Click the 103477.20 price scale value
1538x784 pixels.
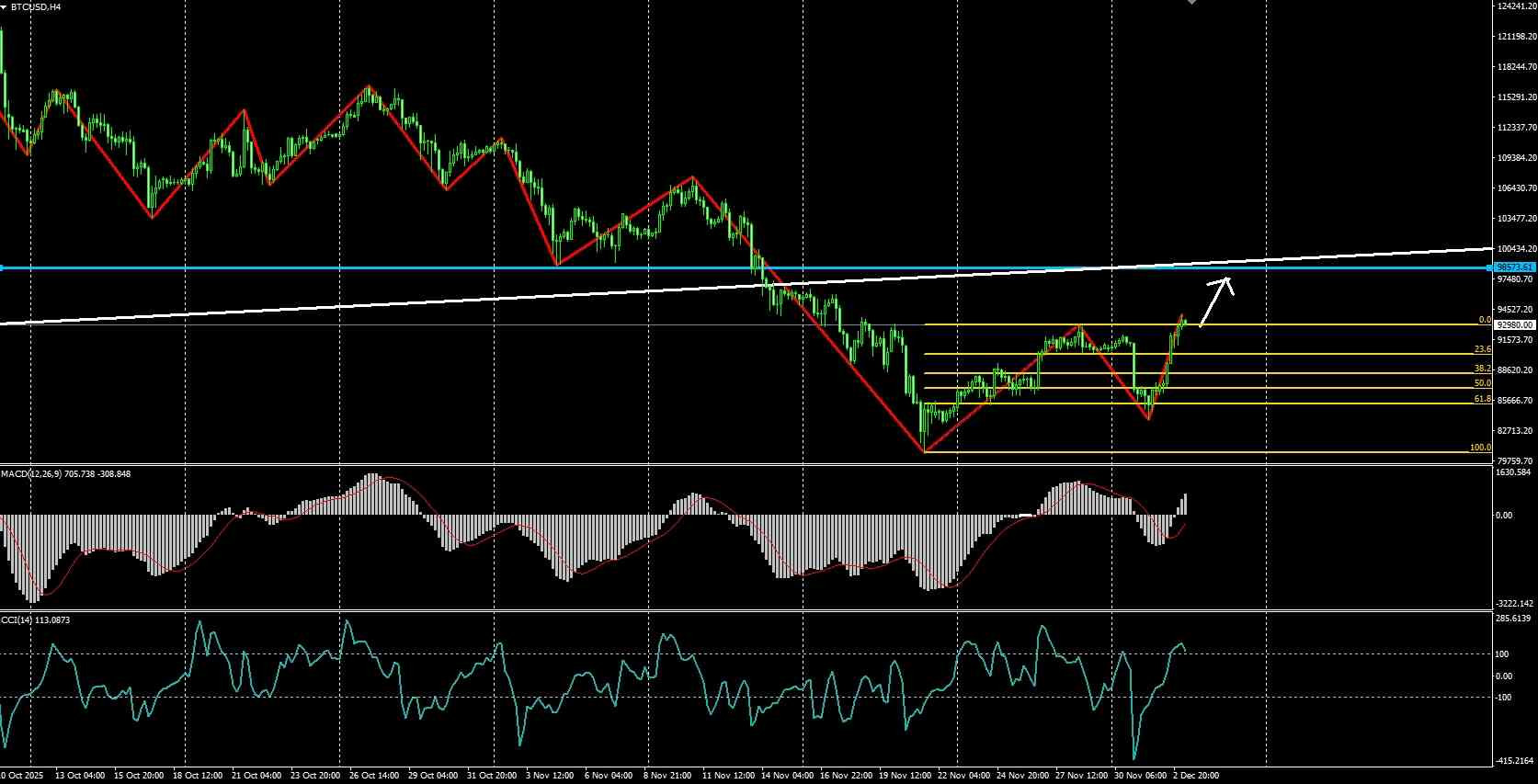pos(1516,219)
